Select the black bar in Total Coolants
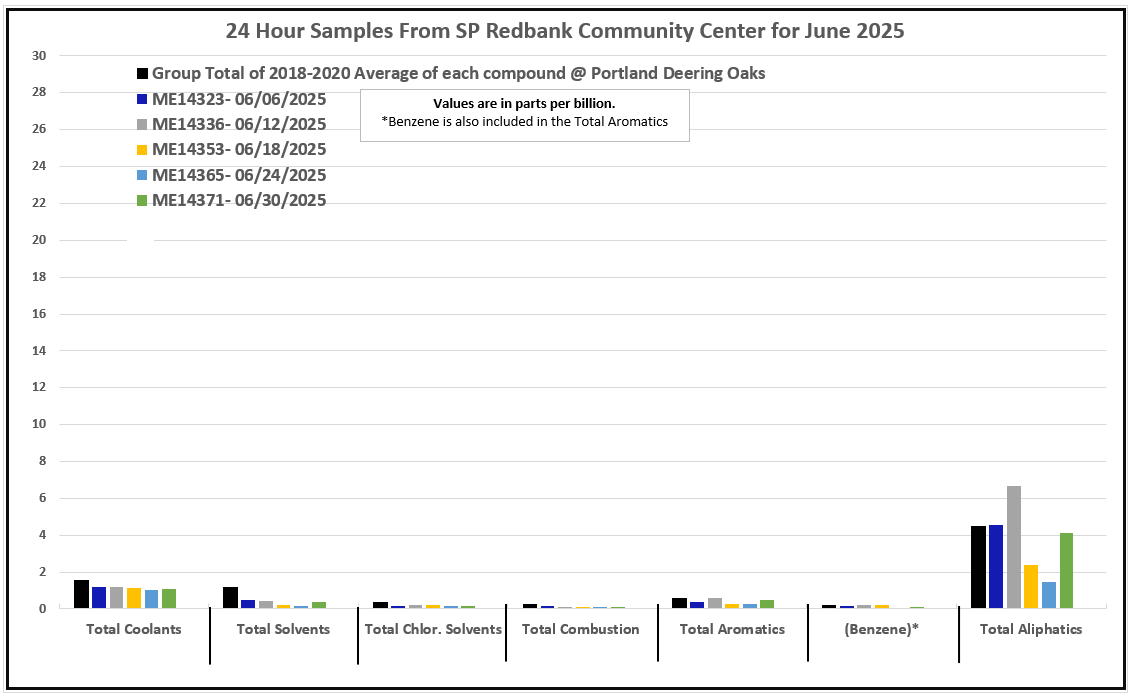This screenshot has height=695, width=1132. 81,594
